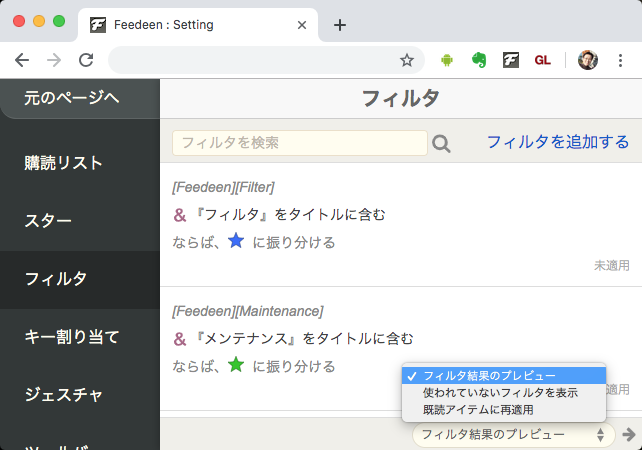Select フィルタ結果のプレビュー option
Viewport: 642px width, 450px height.
click(x=488, y=375)
